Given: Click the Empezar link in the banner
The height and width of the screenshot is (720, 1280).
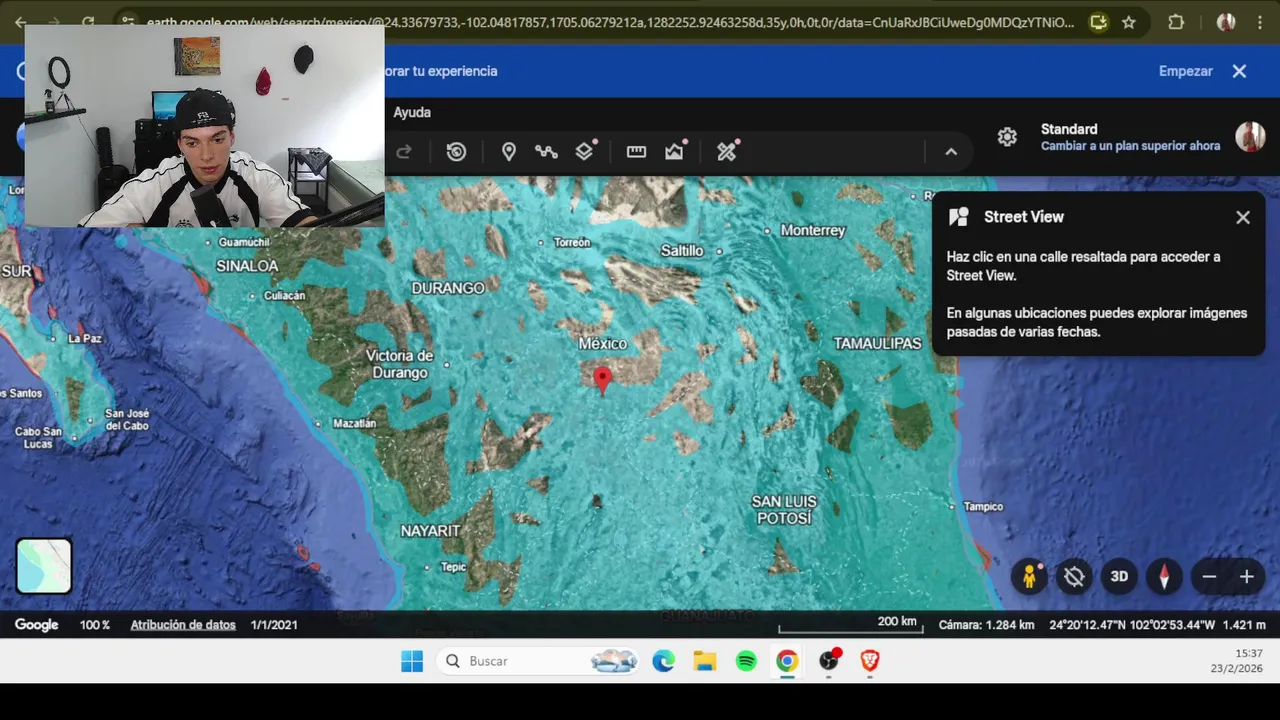Looking at the screenshot, I should pos(1186,71).
